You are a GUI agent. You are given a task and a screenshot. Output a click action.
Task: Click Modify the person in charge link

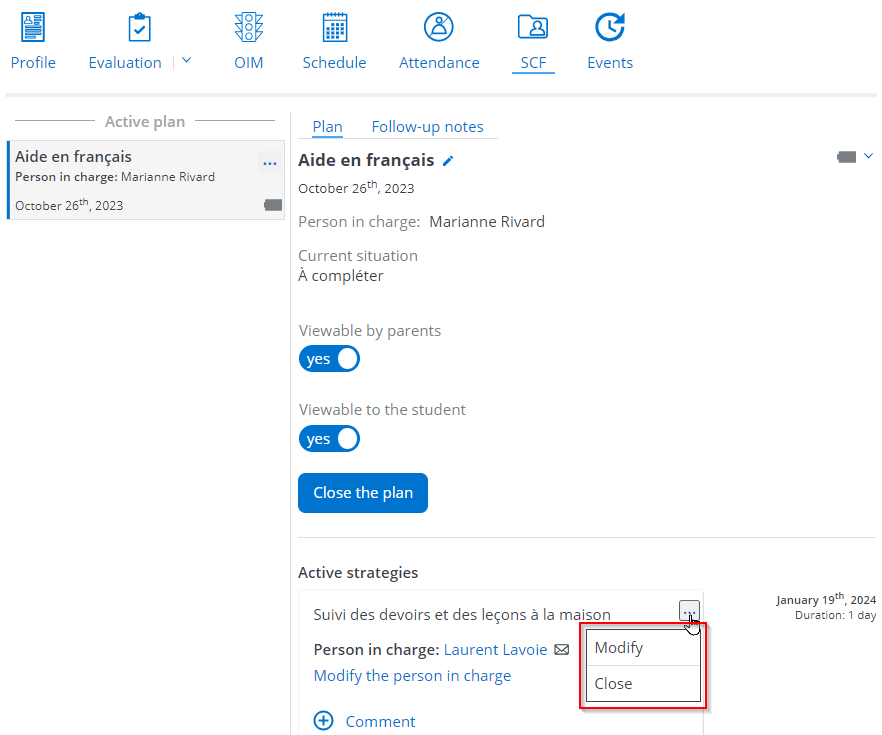[x=412, y=676]
